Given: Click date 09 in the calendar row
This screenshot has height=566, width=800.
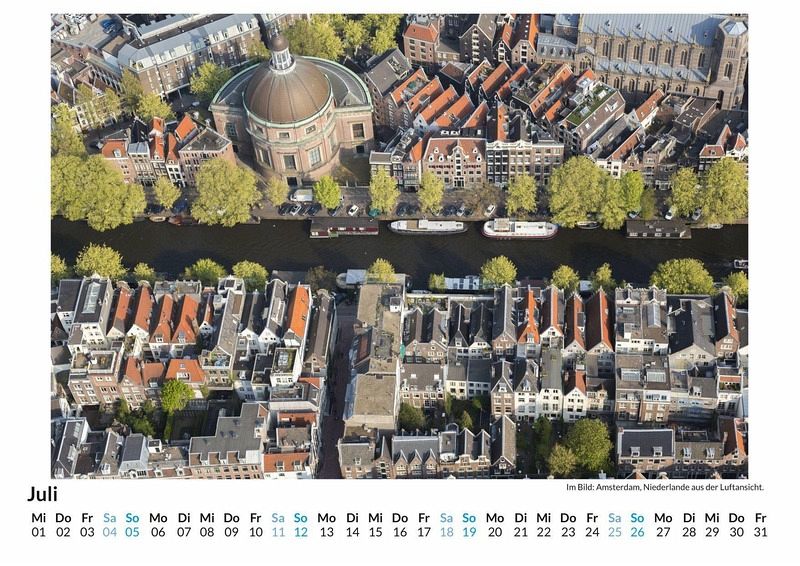Looking at the screenshot, I should point(231,532).
